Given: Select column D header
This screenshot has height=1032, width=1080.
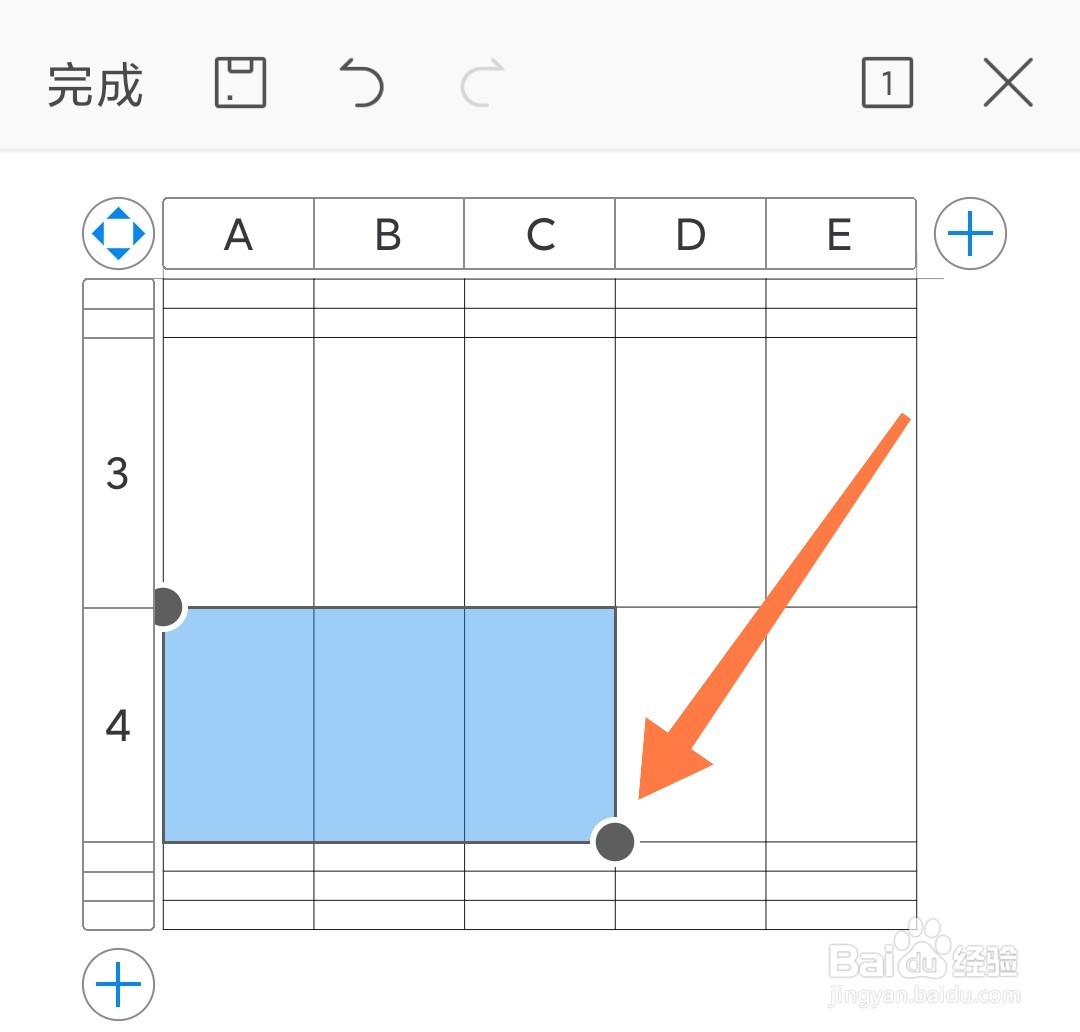Looking at the screenshot, I should click(x=690, y=234).
